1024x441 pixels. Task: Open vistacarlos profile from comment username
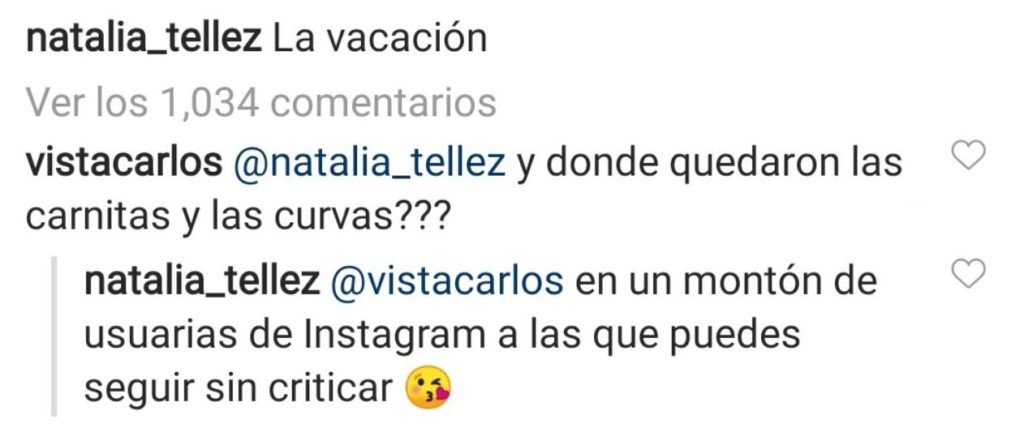(124, 164)
